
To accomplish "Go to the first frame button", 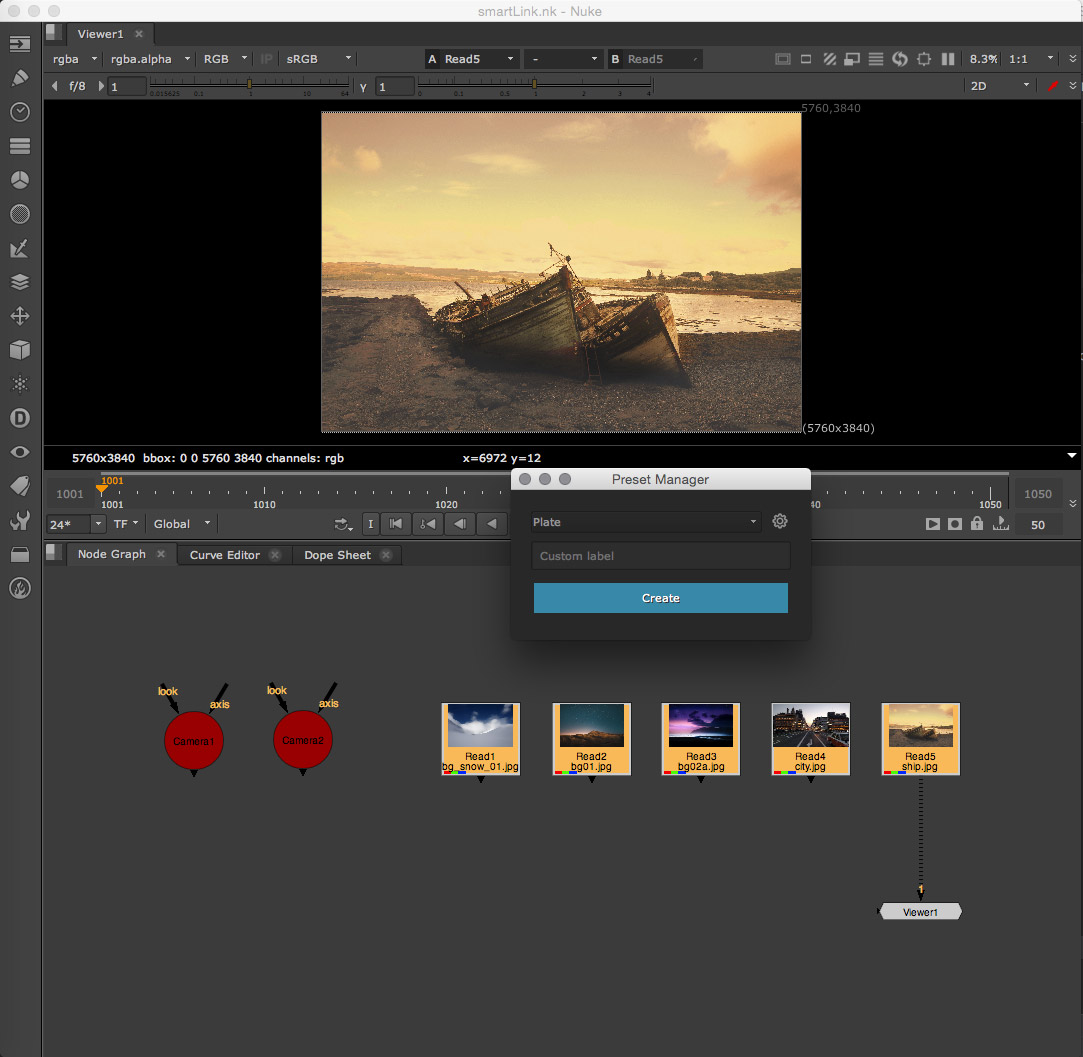I will click(396, 524).
